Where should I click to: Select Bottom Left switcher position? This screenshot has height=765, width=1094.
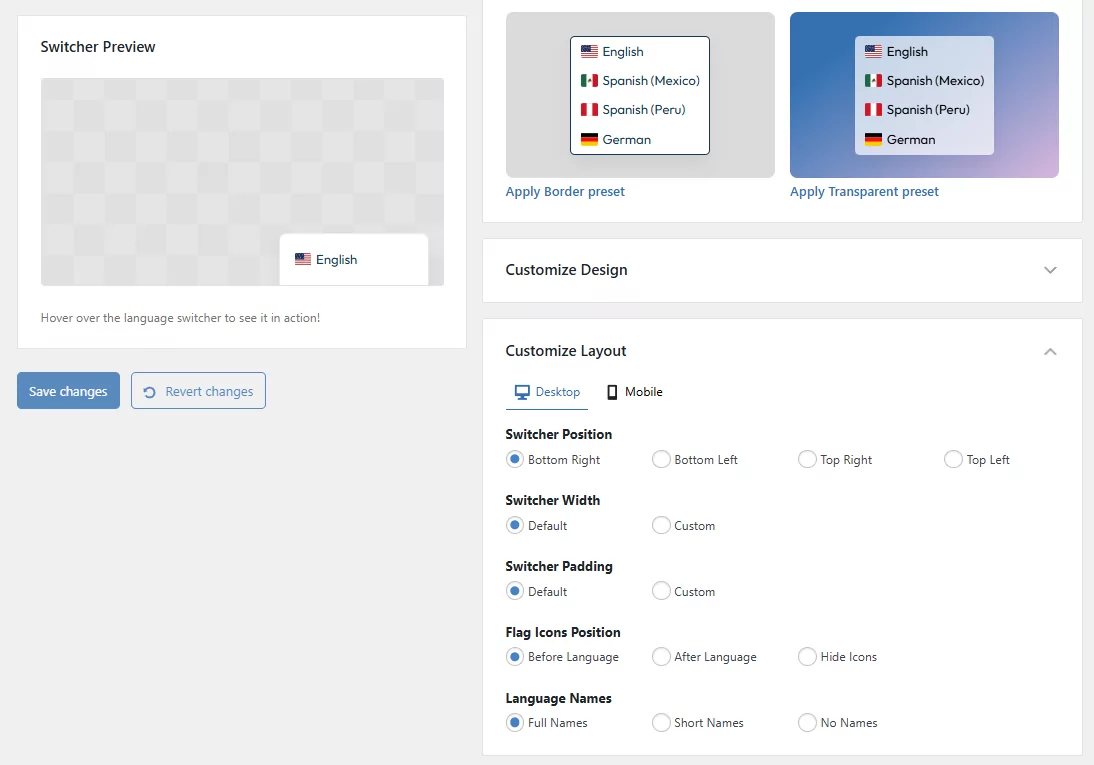(661, 460)
